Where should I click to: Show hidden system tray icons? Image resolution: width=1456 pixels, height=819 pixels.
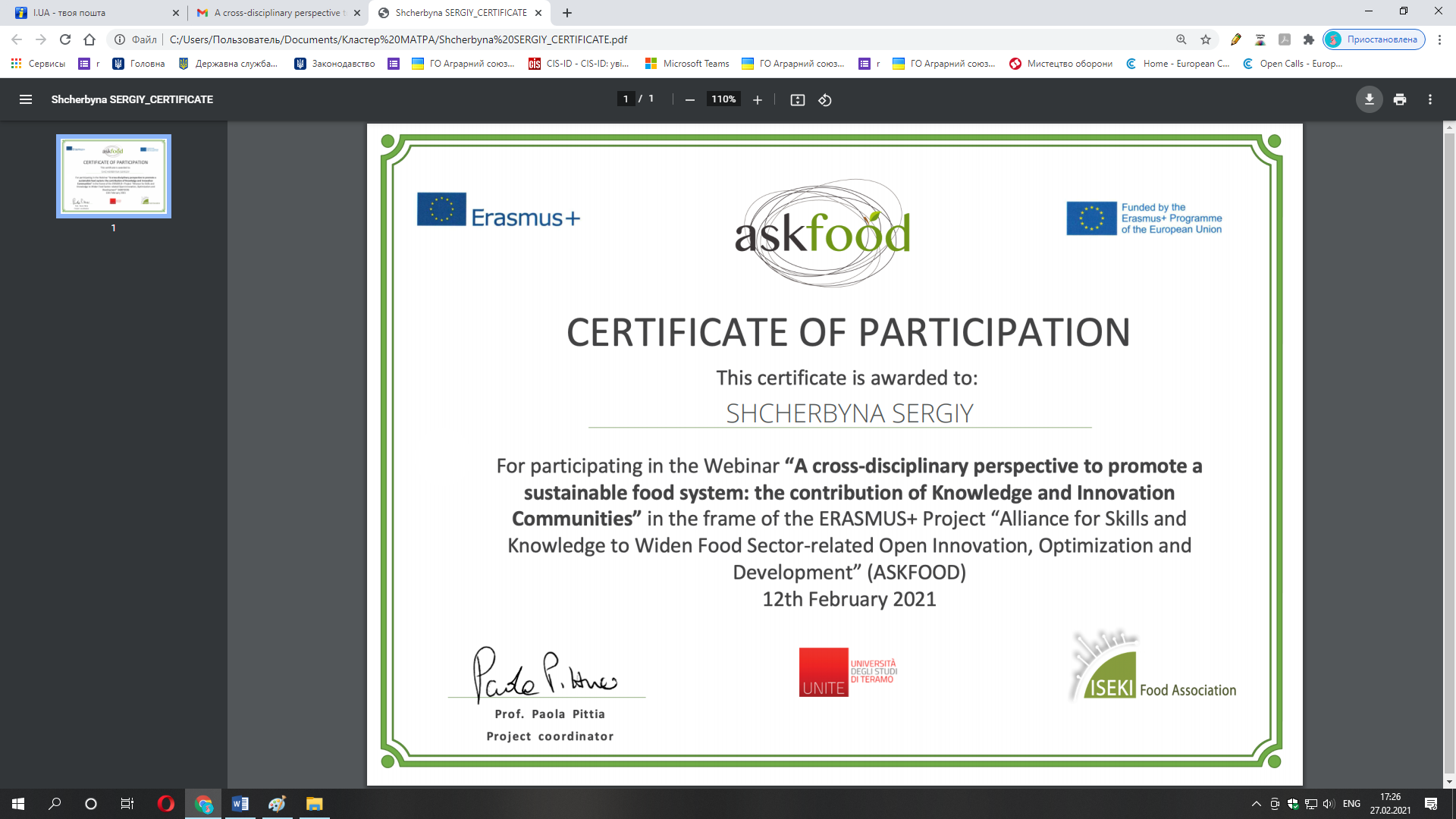1257,804
